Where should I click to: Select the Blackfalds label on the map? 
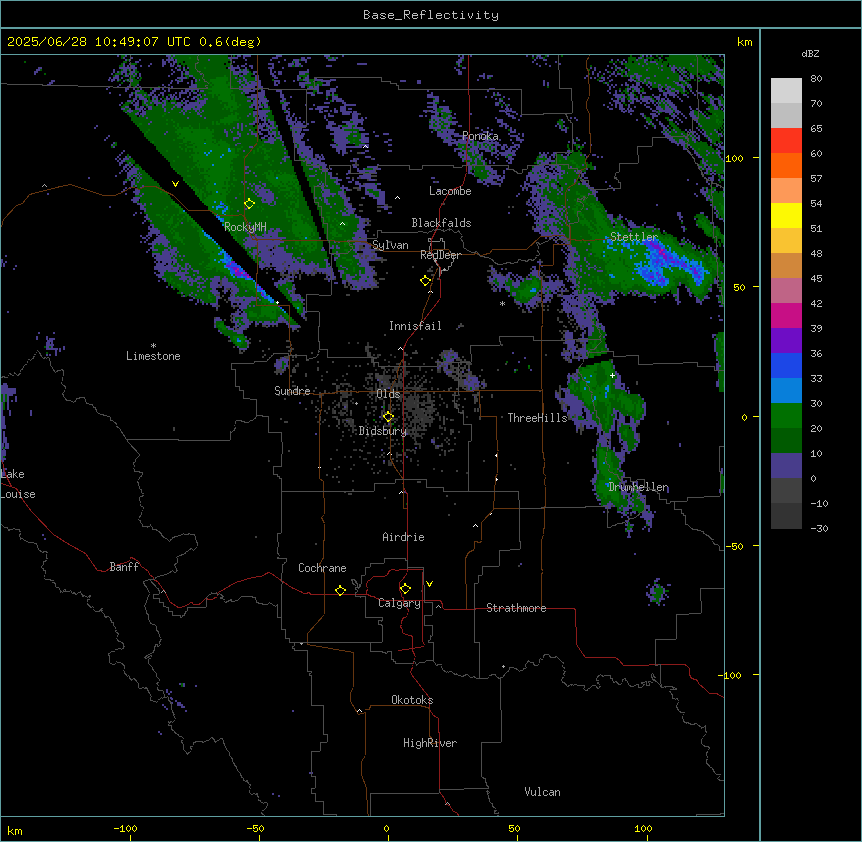(x=441, y=223)
